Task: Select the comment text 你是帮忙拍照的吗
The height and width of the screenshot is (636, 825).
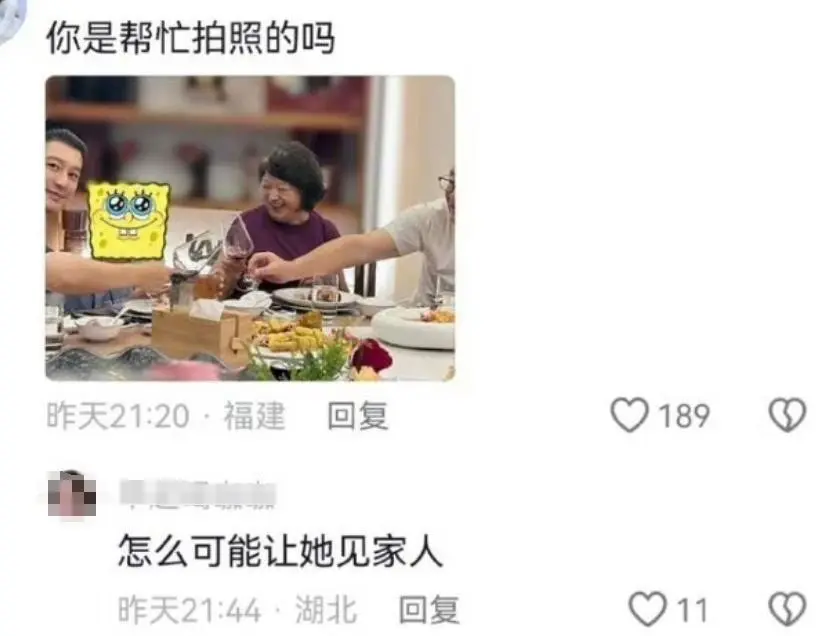Action: coord(190,39)
